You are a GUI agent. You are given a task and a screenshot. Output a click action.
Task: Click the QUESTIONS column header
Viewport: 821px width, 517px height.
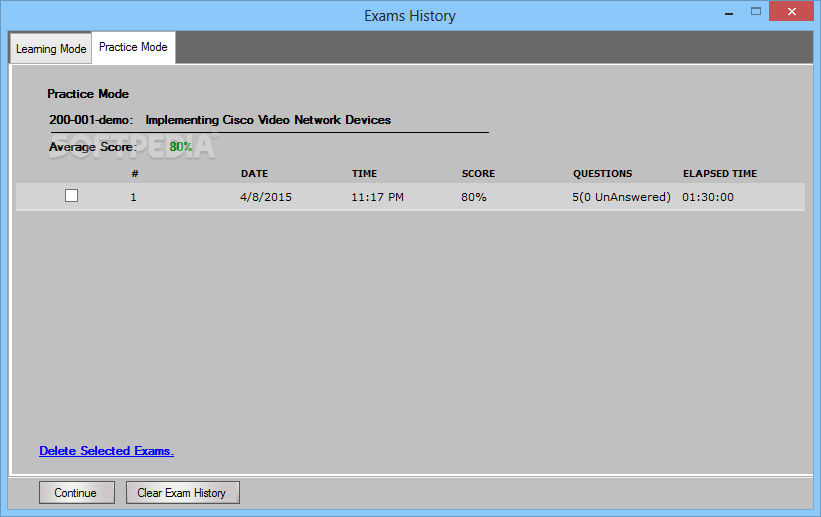tap(602, 173)
